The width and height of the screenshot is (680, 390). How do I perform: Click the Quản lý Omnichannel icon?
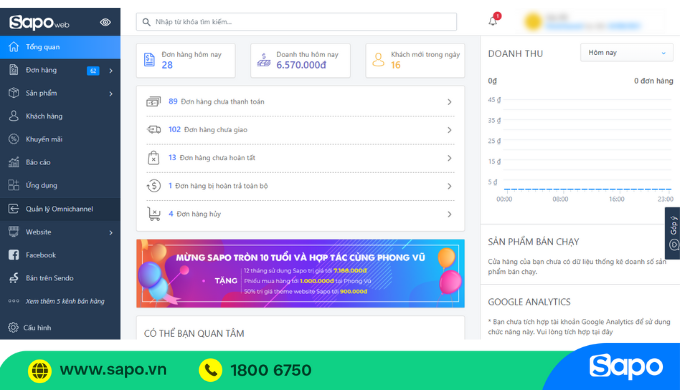coord(14,209)
